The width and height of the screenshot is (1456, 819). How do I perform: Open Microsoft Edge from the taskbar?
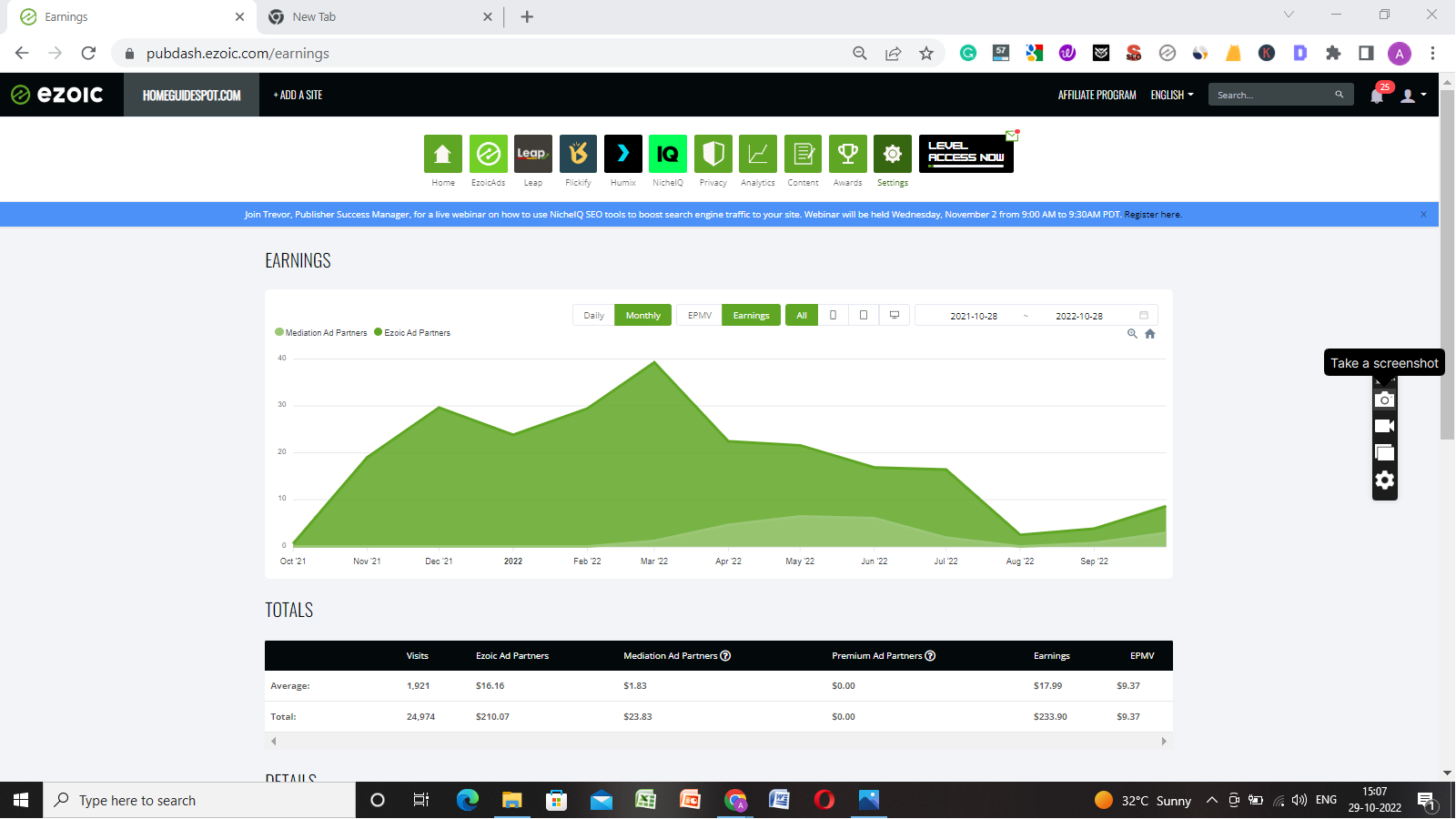click(x=468, y=800)
